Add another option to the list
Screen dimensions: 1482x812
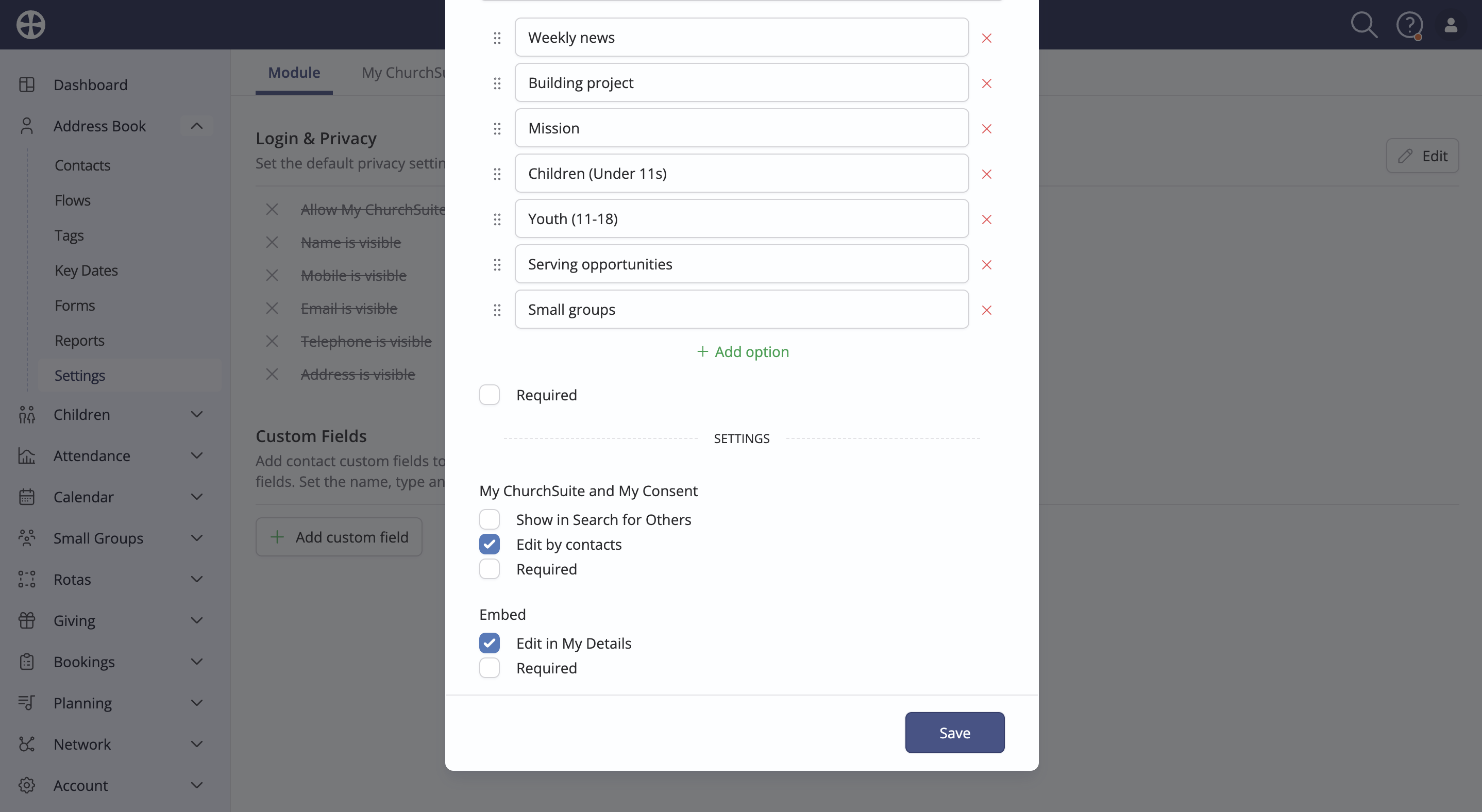tap(742, 351)
